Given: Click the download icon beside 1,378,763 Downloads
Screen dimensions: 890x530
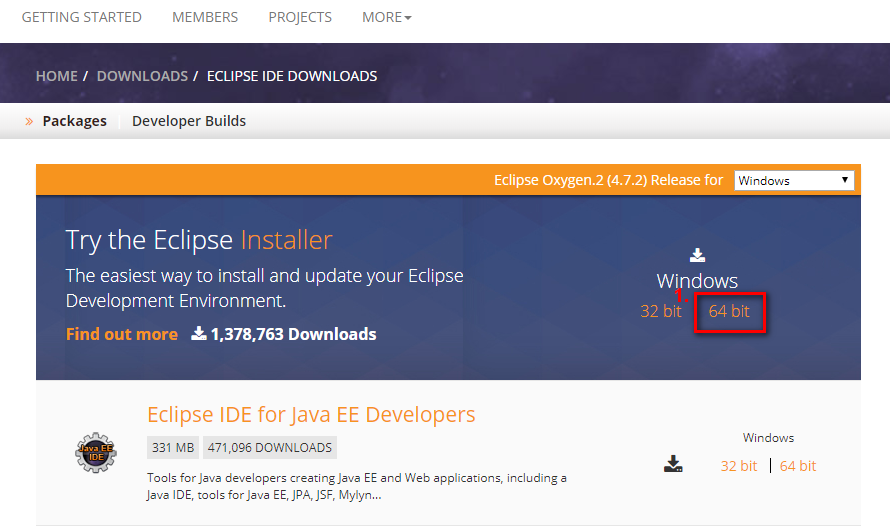Looking at the screenshot, I should coord(199,333).
